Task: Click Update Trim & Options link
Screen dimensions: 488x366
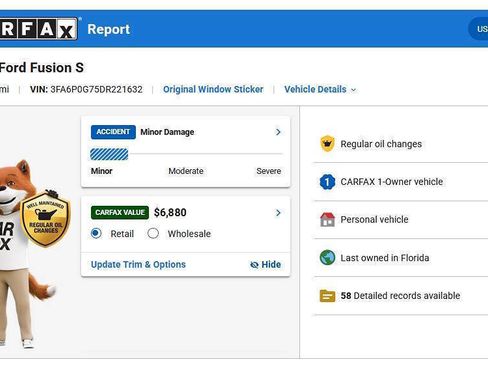Action: pos(138,265)
